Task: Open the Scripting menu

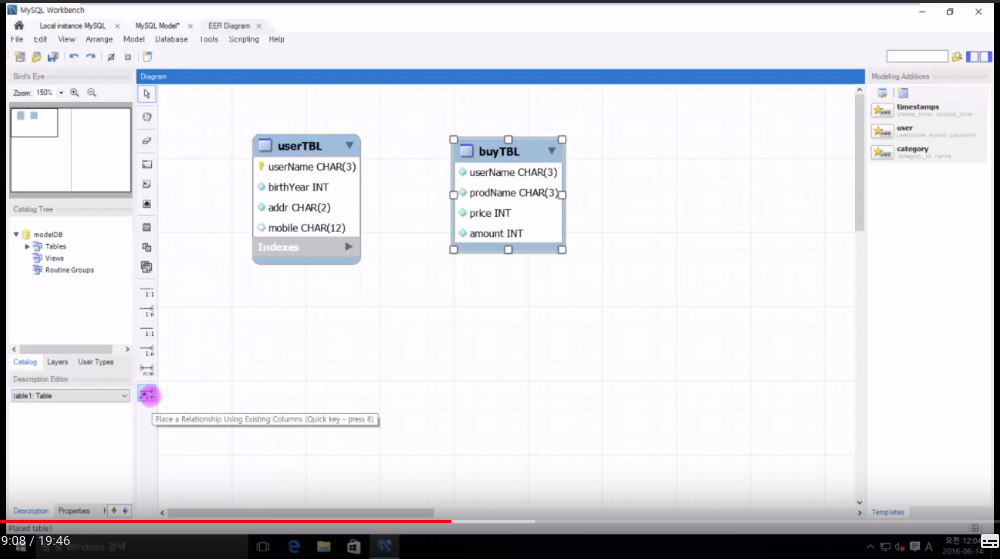Action: 244,40
